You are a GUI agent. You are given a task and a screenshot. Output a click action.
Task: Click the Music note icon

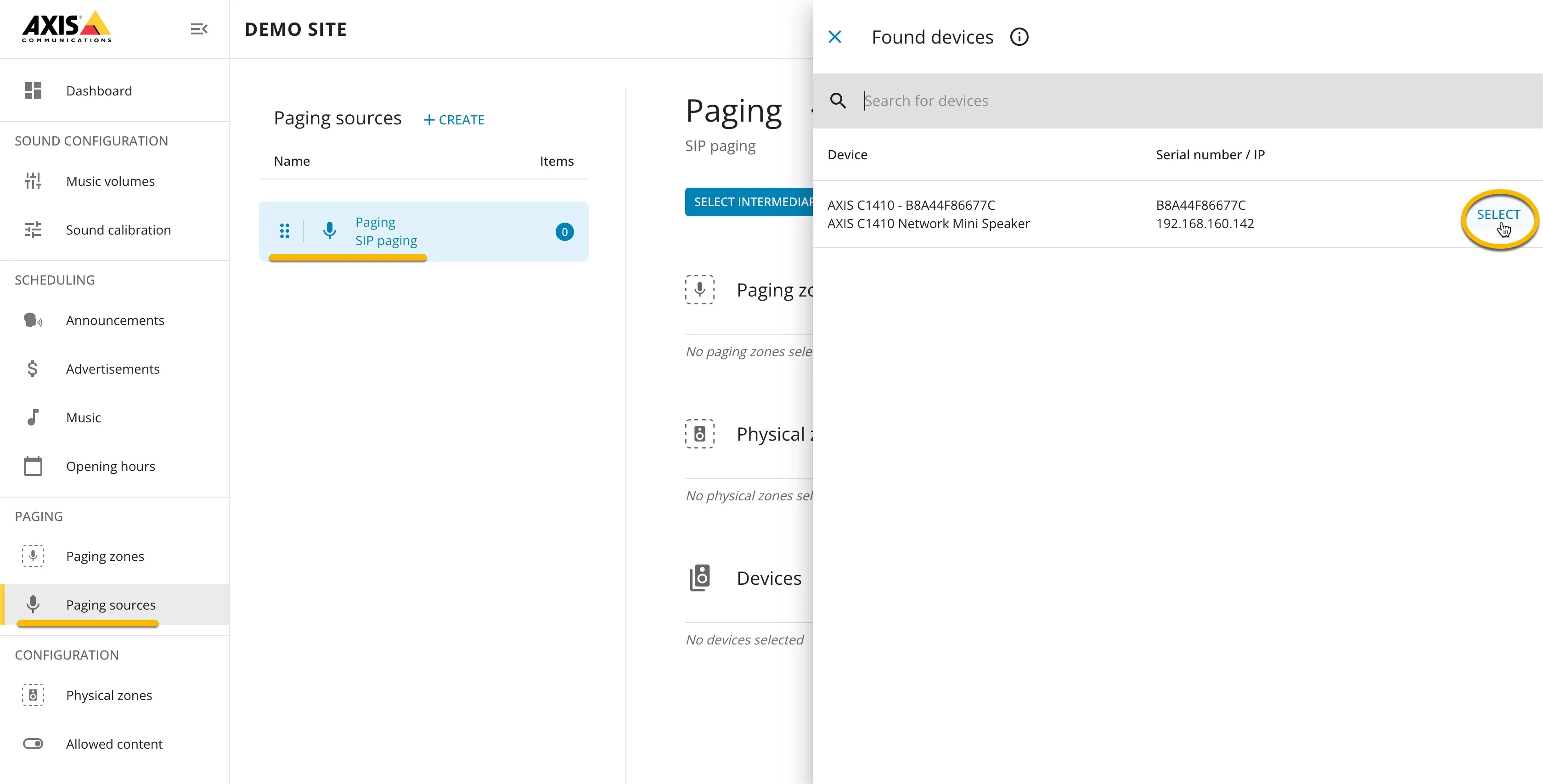click(33, 417)
